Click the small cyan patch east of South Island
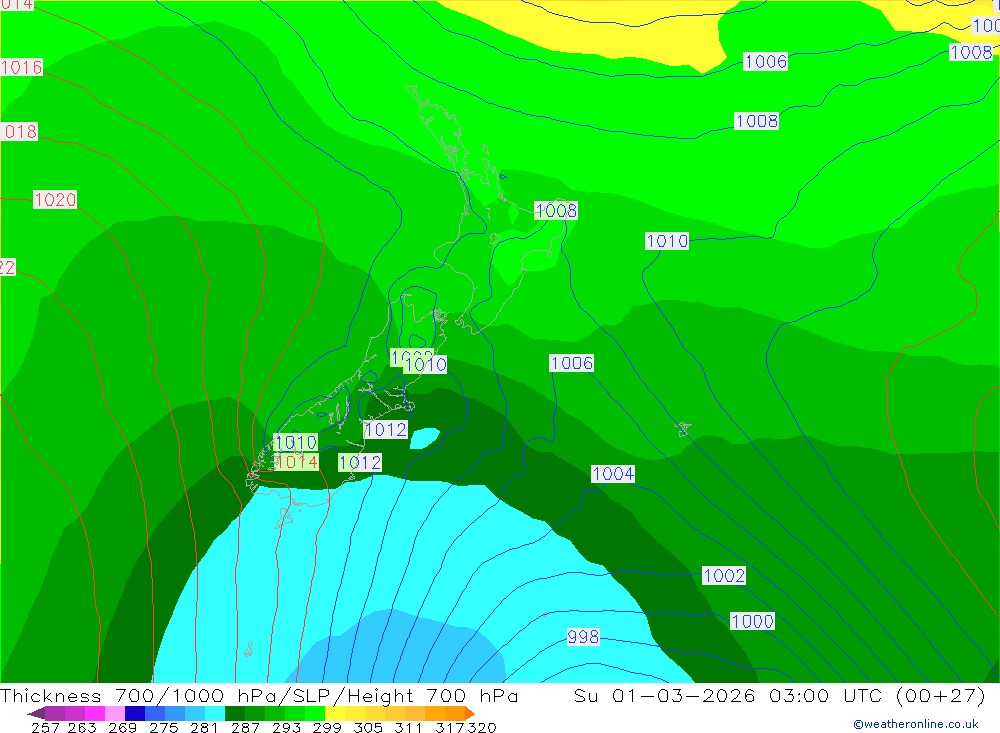1000x733 pixels. pos(424,438)
